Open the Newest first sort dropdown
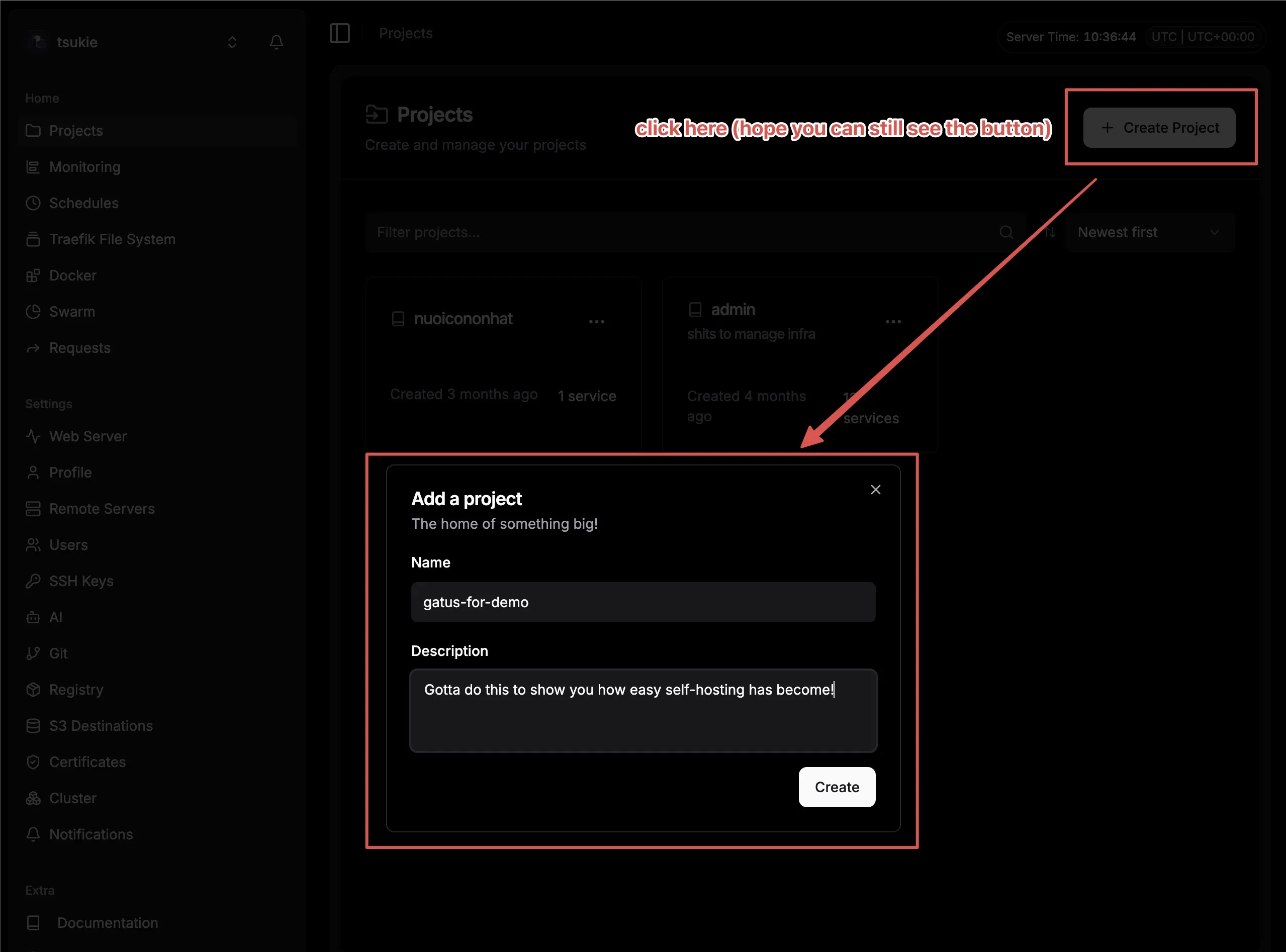This screenshot has width=1286, height=952. point(1149,232)
